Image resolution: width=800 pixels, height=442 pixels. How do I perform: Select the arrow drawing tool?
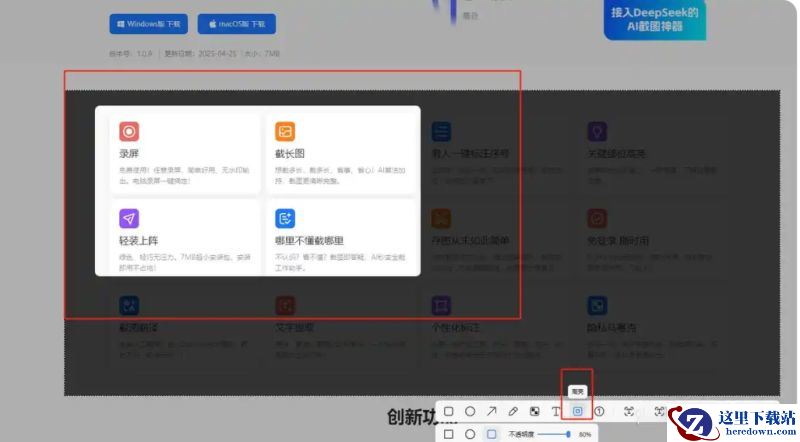[x=491, y=411]
